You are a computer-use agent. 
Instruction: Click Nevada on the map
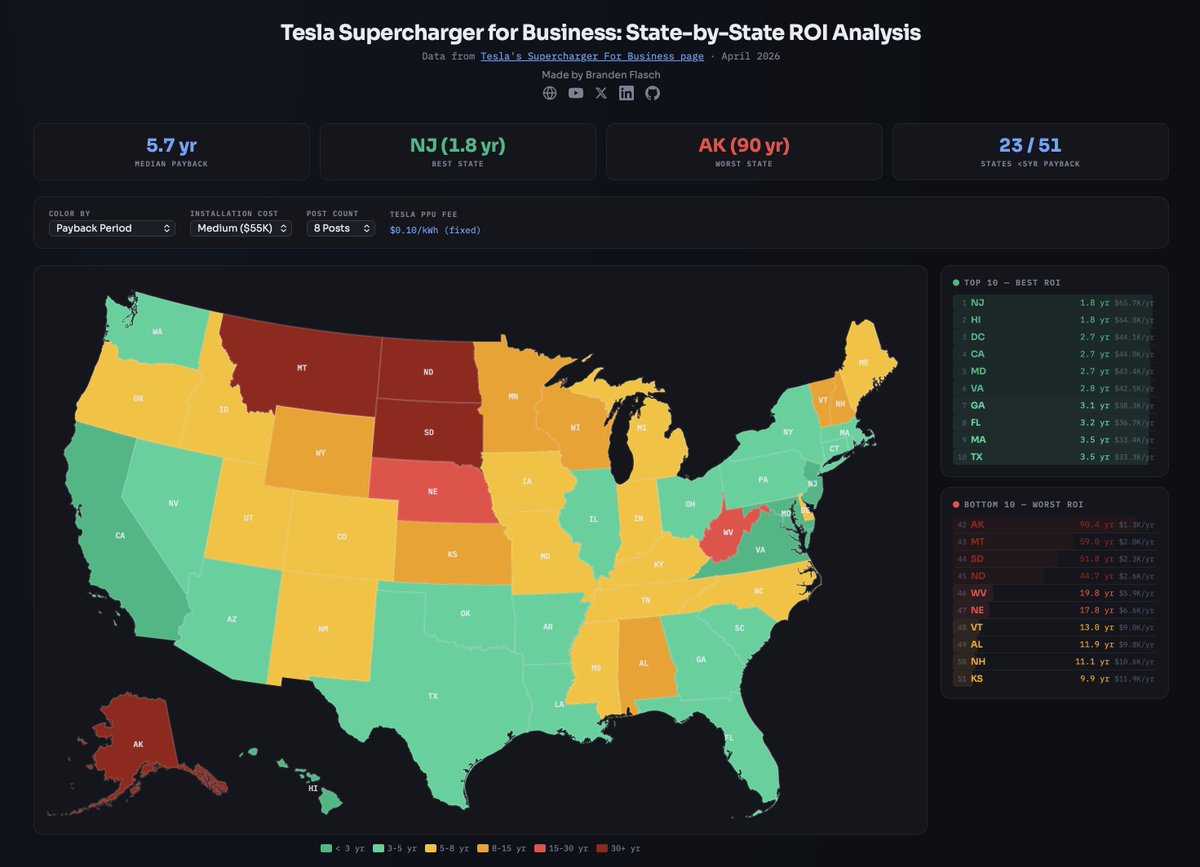[x=173, y=503]
